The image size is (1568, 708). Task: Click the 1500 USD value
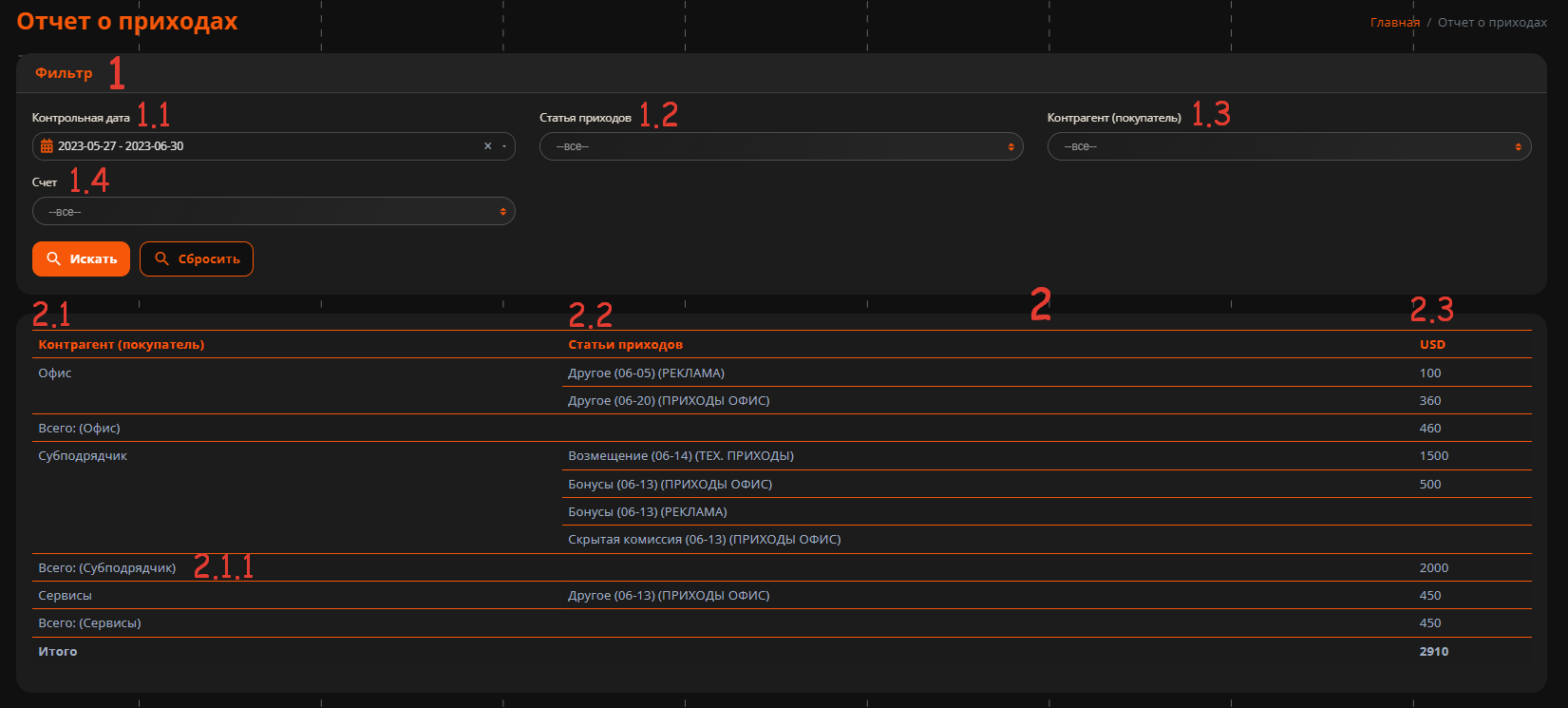click(x=1434, y=455)
